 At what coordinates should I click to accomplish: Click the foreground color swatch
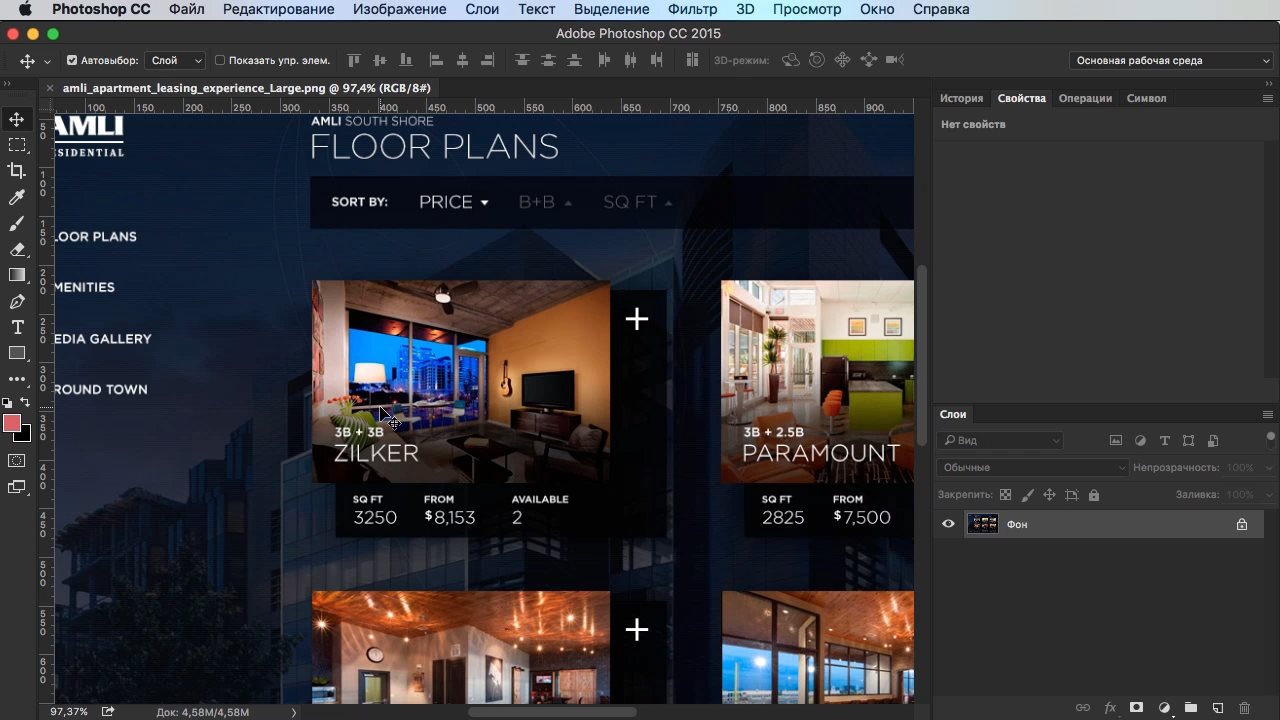click(12, 423)
